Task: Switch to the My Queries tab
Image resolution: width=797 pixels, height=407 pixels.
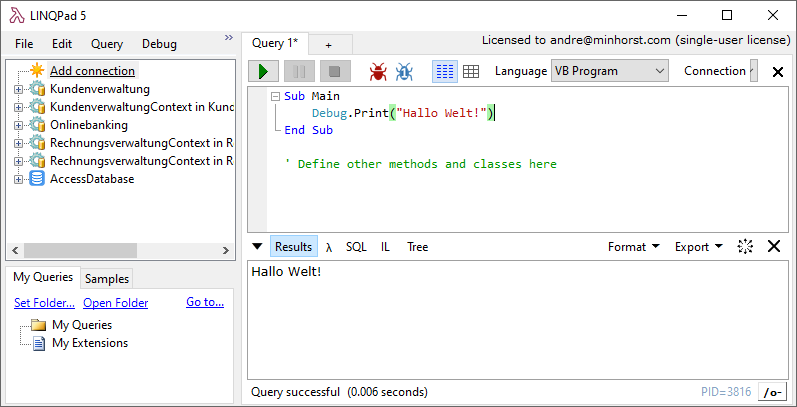Action: [43, 277]
